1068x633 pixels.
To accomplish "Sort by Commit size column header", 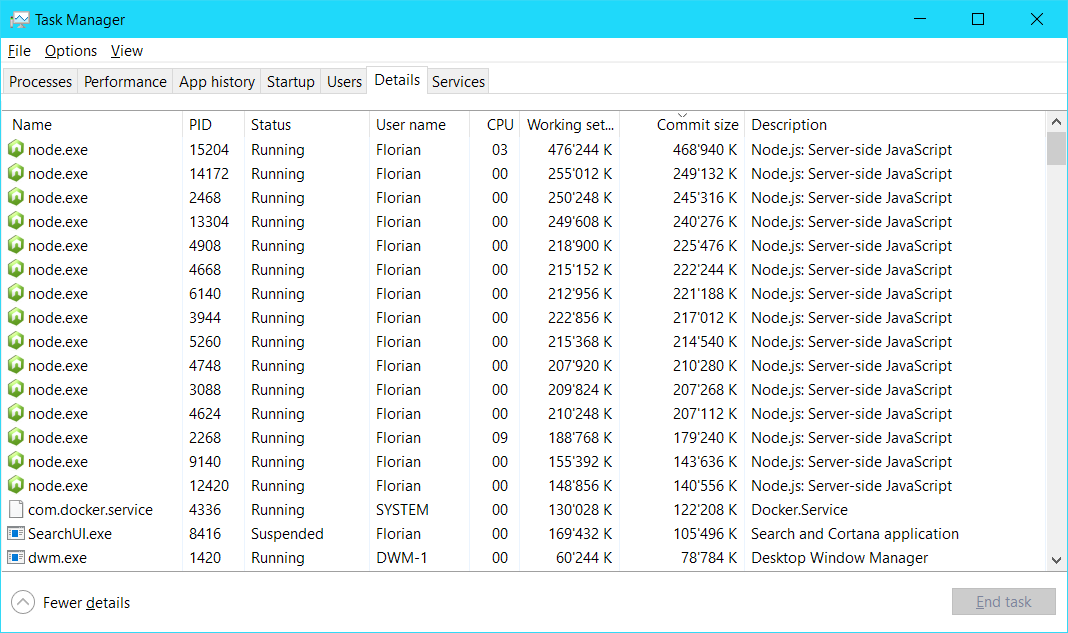I will (x=697, y=125).
